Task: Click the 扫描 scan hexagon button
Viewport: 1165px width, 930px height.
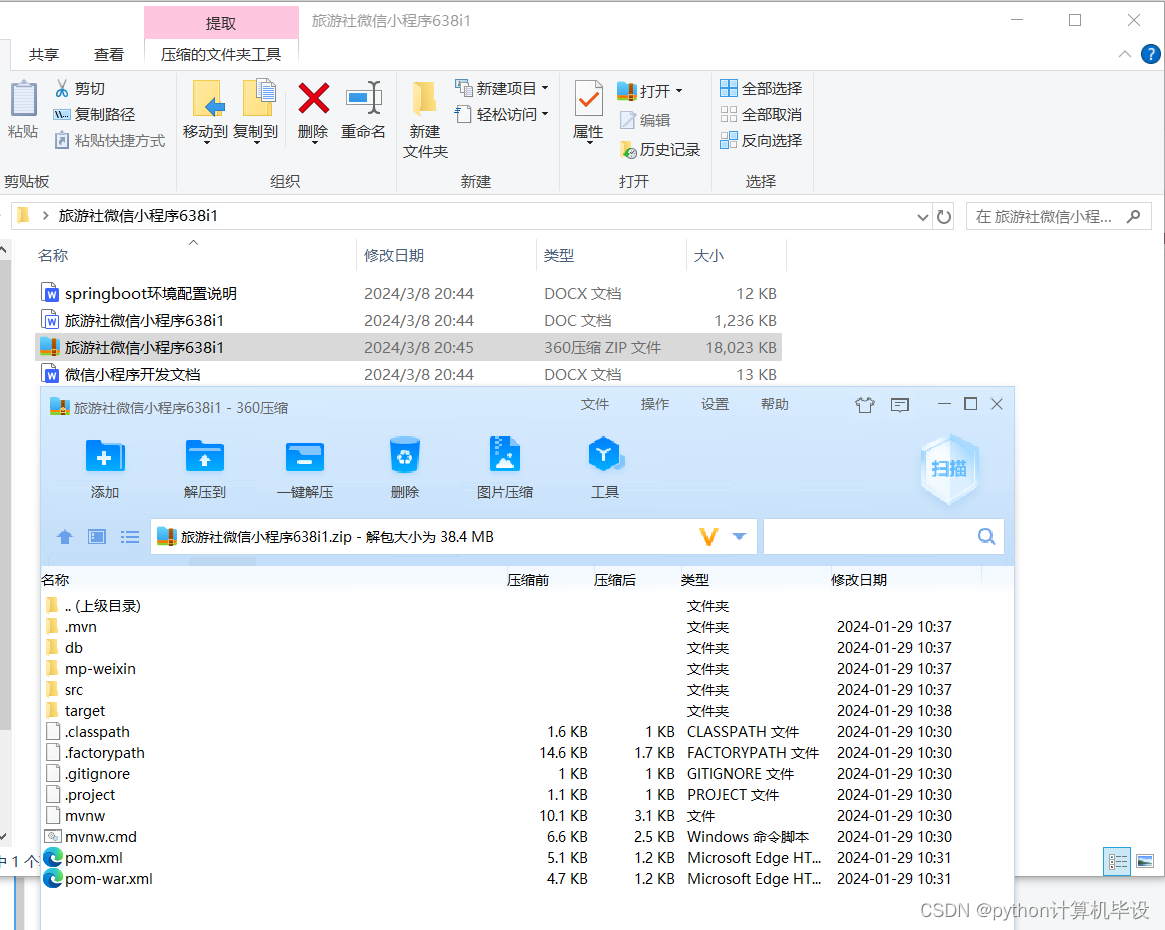Action: [949, 469]
